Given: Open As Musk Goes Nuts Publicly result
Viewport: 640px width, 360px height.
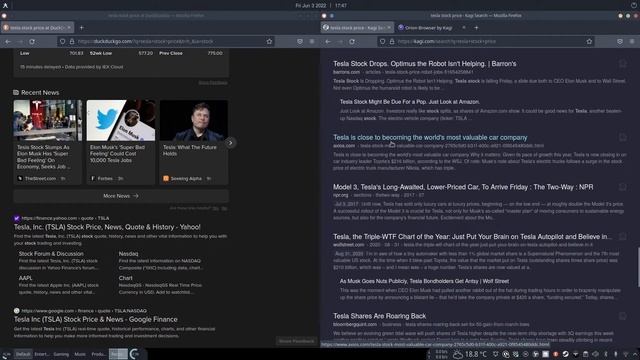Looking at the screenshot, I should point(424,281).
